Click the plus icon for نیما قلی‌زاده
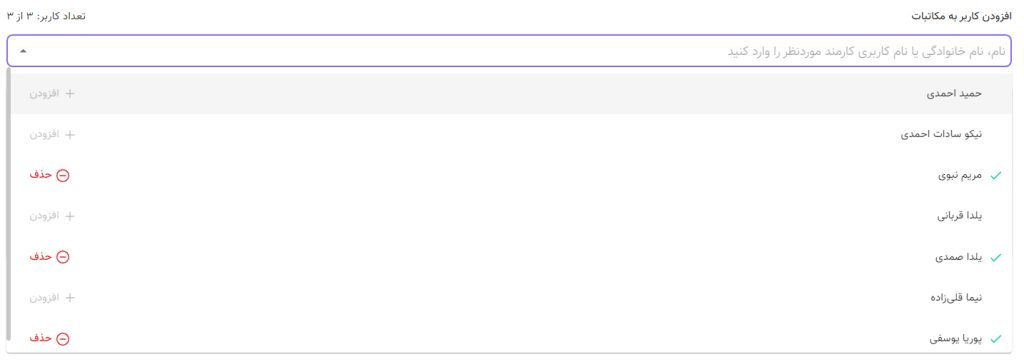 click(x=70, y=298)
